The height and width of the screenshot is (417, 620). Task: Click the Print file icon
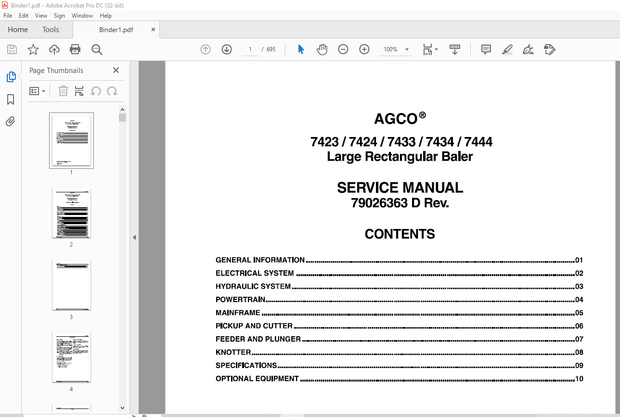75,49
